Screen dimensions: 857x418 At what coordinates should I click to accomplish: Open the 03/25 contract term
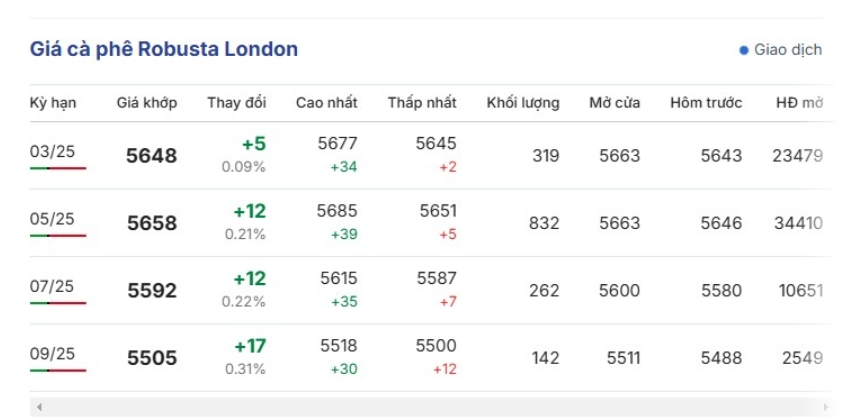tap(52, 152)
